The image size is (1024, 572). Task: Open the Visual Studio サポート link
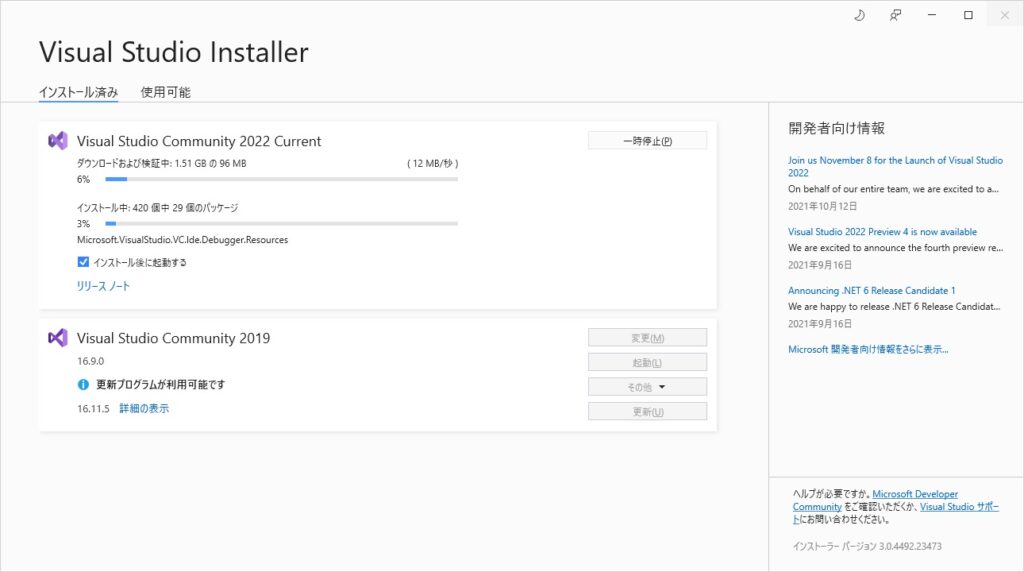click(959, 507)
